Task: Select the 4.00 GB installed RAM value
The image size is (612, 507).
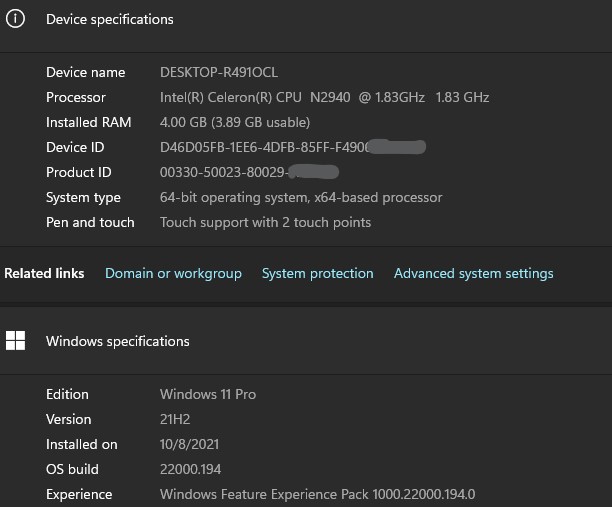Action: 235,123
